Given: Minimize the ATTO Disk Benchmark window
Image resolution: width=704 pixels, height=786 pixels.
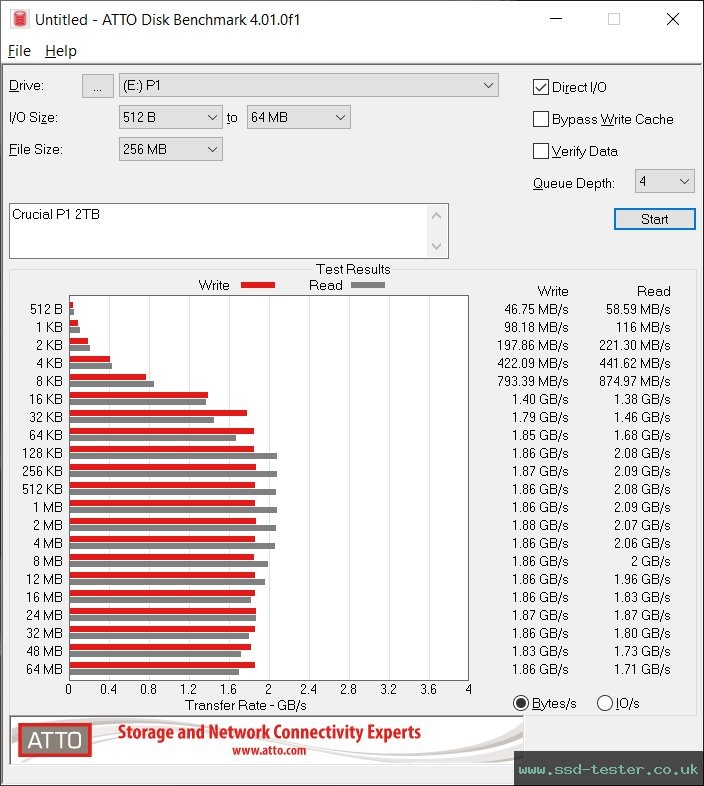Looking at the screenshot, I should point(556,19).
